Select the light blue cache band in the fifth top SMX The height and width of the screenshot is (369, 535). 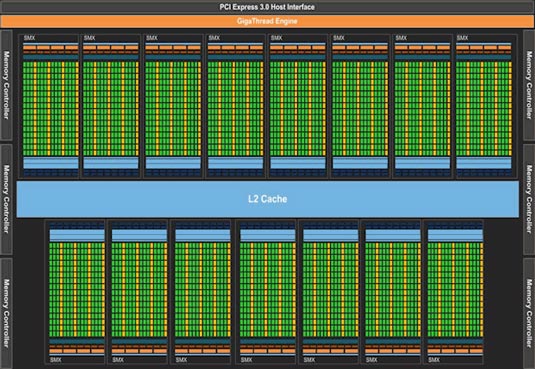pos(298,163)
